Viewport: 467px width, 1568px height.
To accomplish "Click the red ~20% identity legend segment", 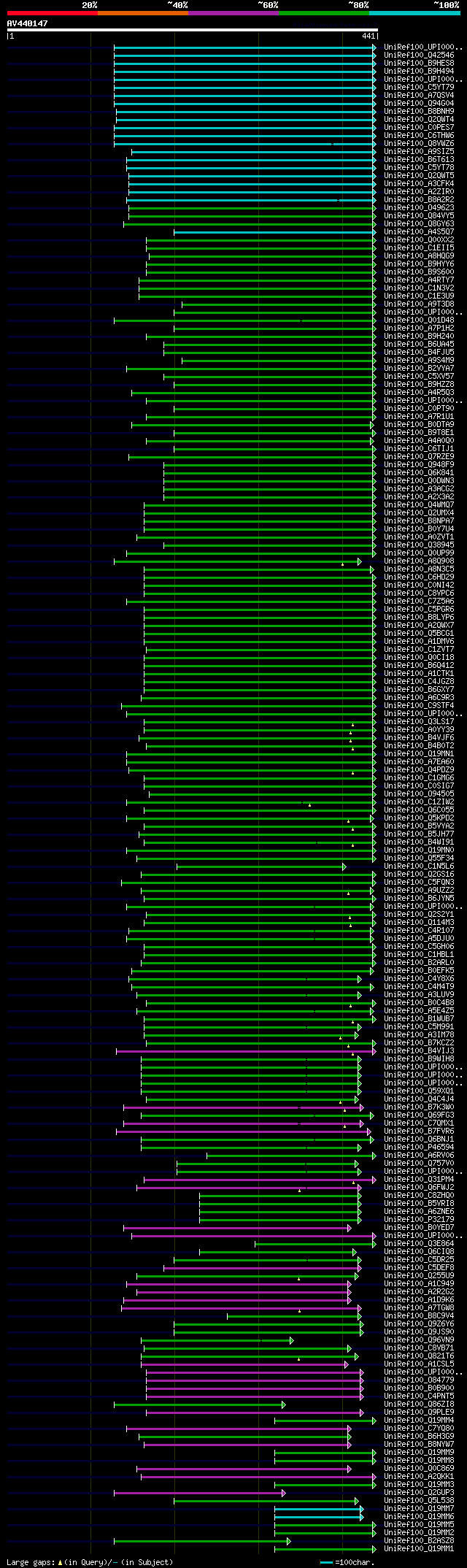I will (52, 13).
